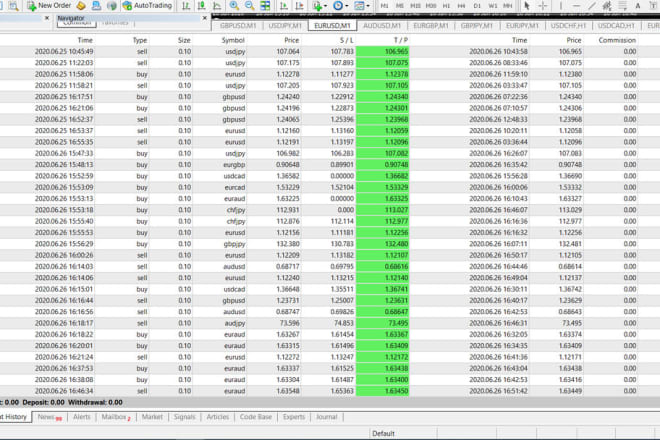Toggle chart auto scroll
Image resolution: width=660 pixels, height=440 pixels.
coord(284,5)
